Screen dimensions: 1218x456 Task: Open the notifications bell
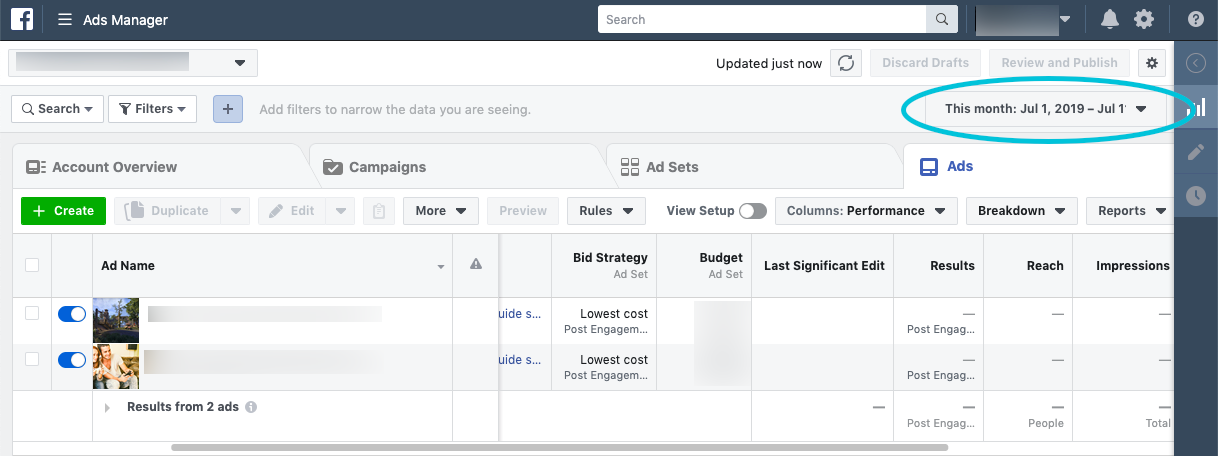[x=1110, y=19]
